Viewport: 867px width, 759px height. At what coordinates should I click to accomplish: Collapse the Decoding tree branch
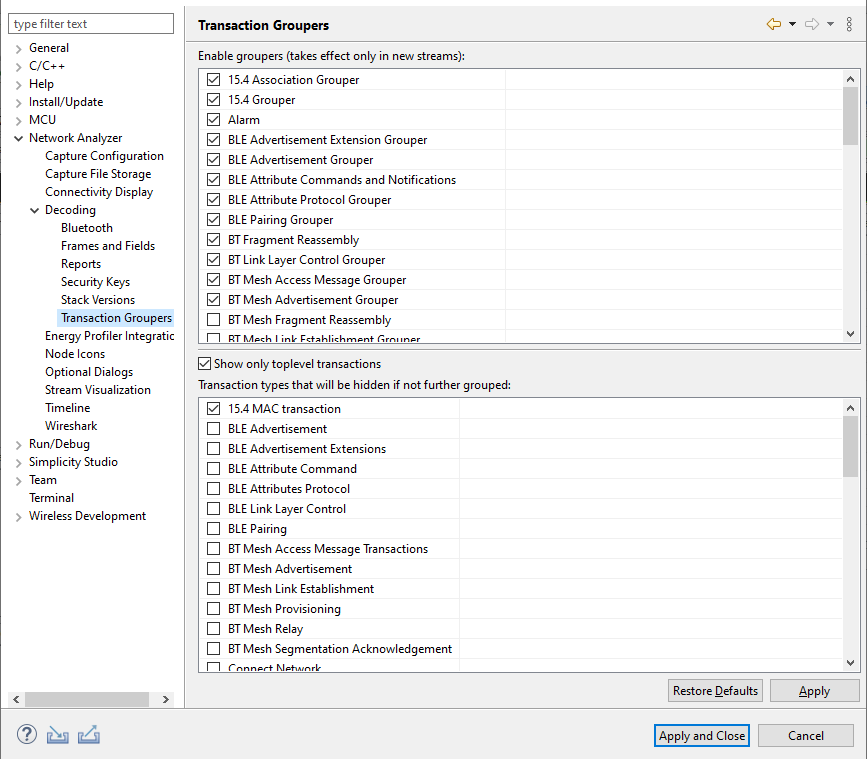pyautogui.click(x=34, y=209)
